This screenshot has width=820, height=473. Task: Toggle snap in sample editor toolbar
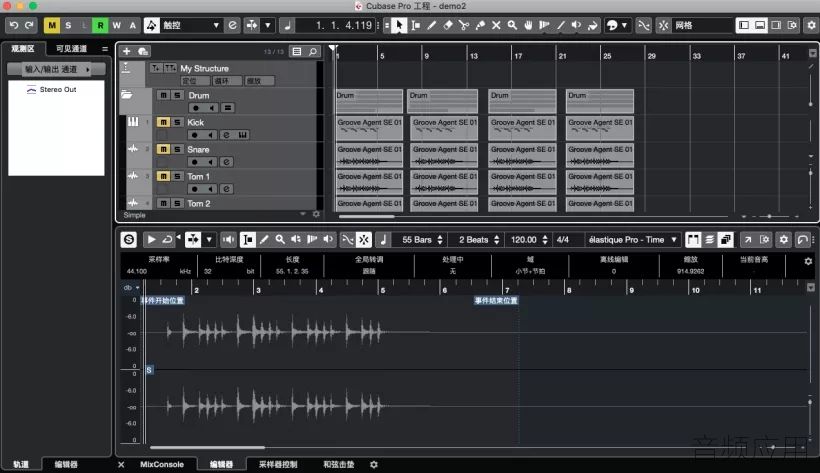click(x=363, y=240)
